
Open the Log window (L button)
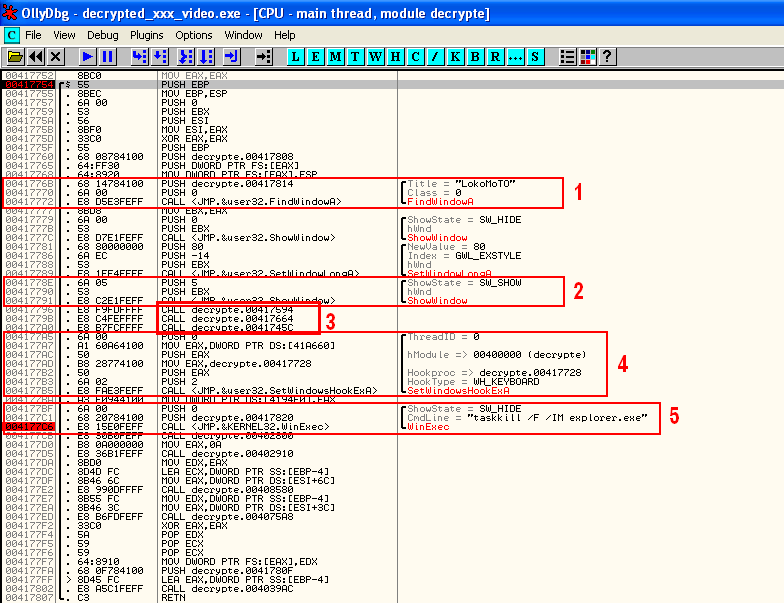point(296,56)
